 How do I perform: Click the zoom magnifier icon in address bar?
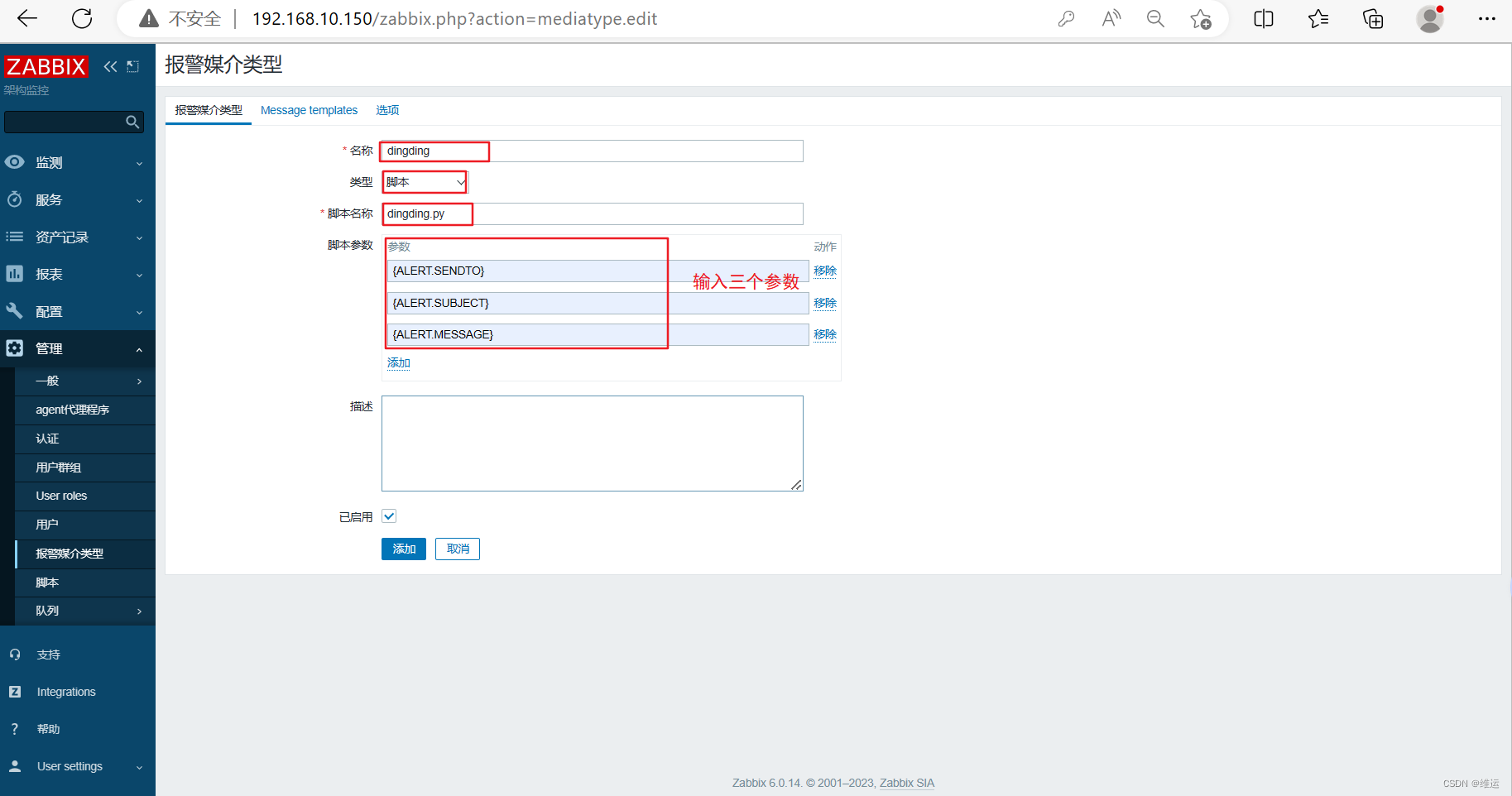pos(1155,18)
